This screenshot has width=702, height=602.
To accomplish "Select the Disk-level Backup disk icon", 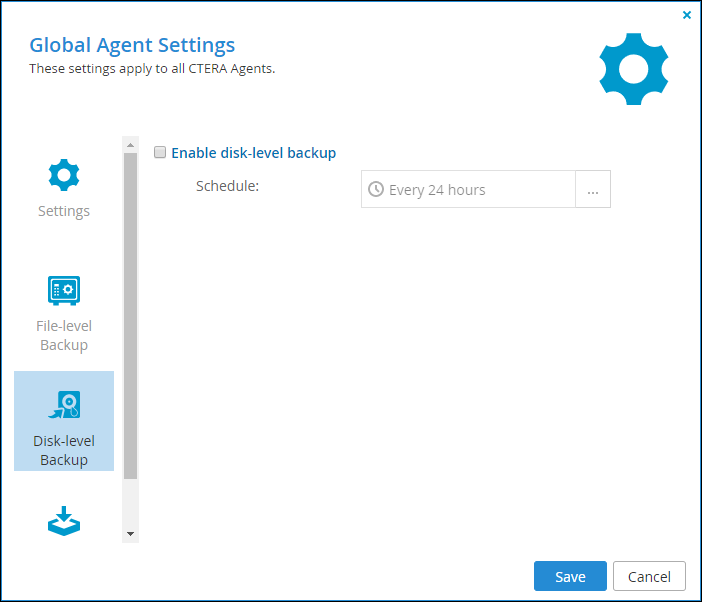I will (x=64, y=405).
